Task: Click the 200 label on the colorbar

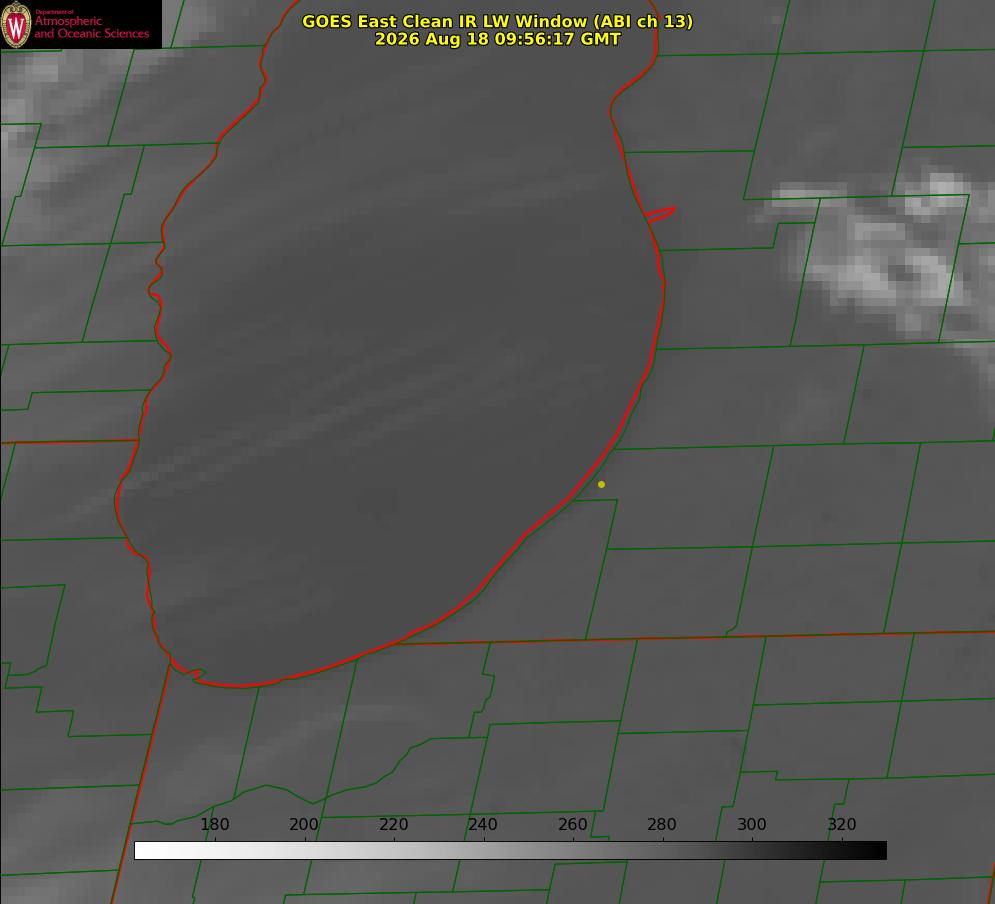Action: point(304,824)
